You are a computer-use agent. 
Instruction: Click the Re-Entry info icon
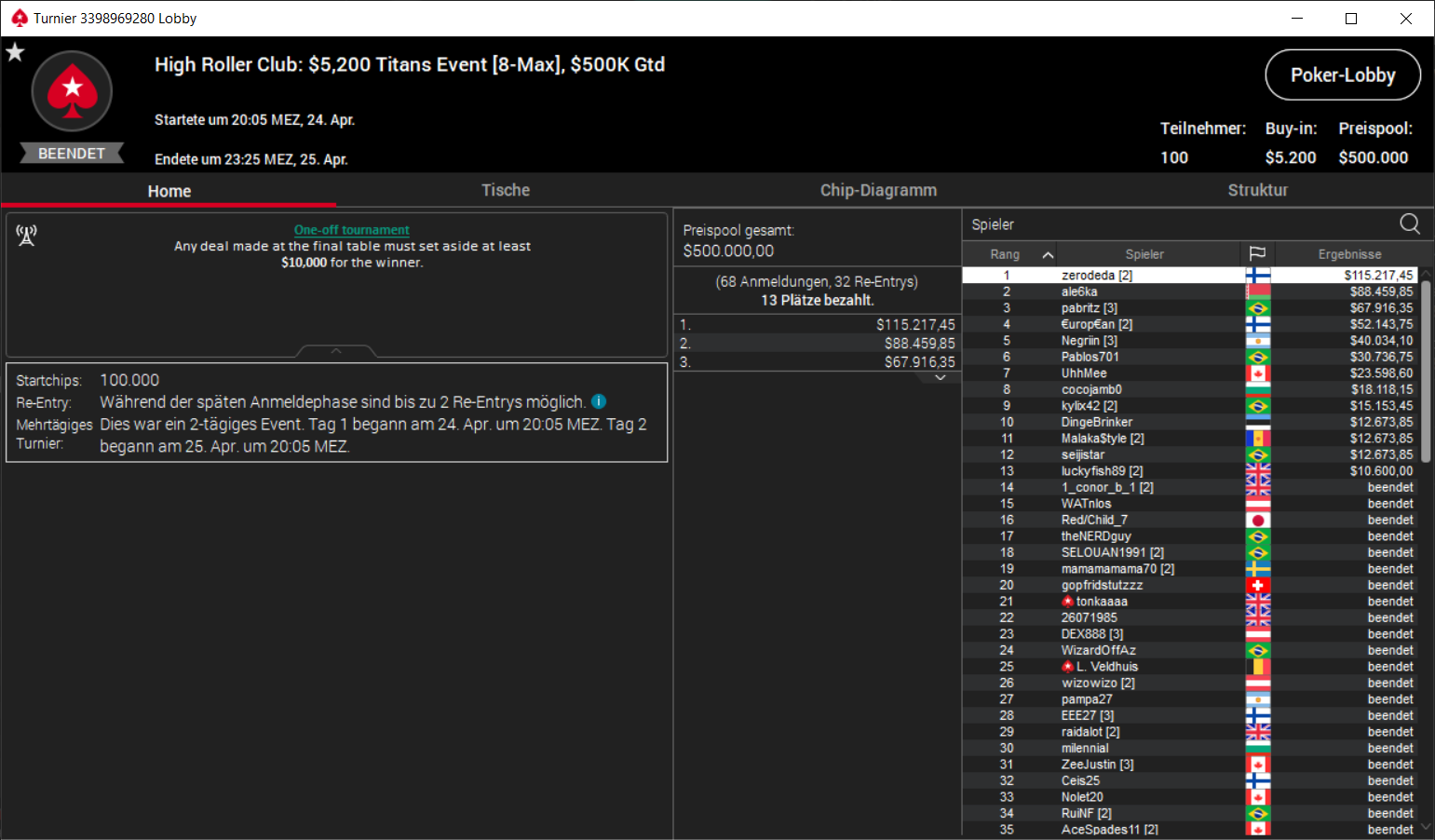pos(599,401)
